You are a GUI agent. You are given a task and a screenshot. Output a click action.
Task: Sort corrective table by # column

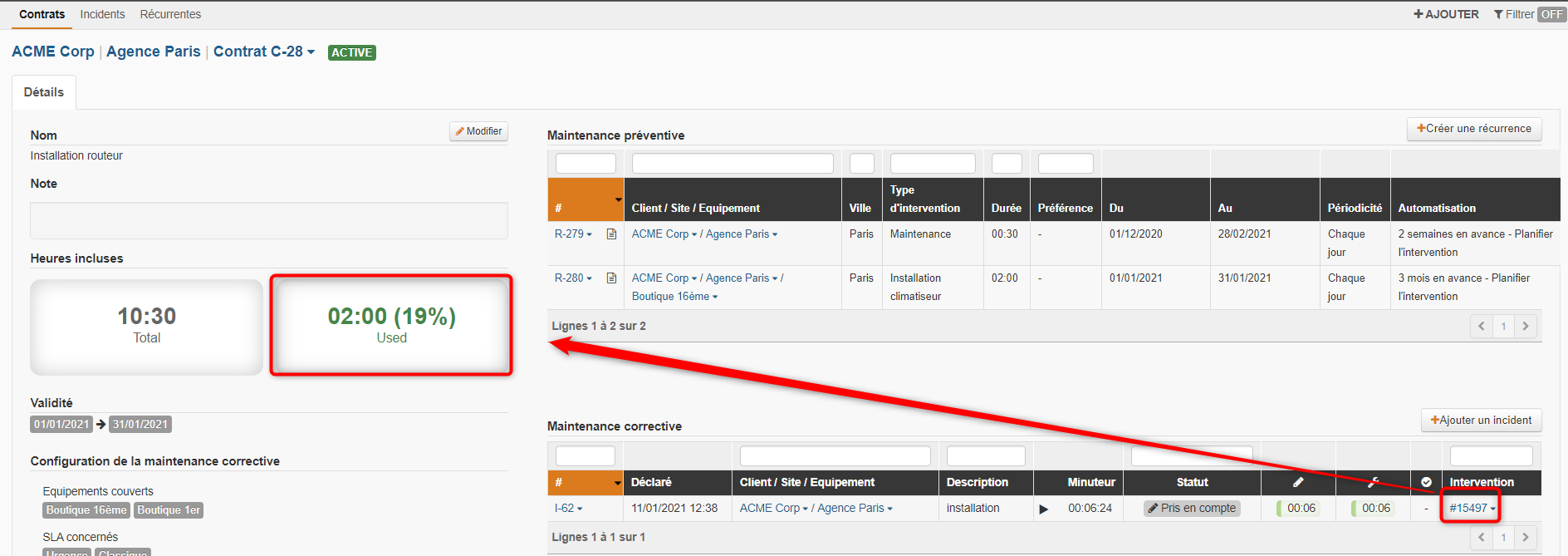pyautogui.click(x=586, y=483)
